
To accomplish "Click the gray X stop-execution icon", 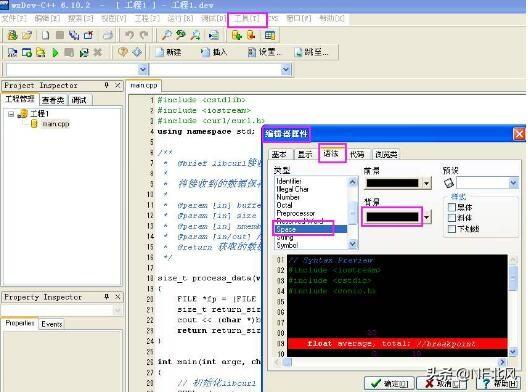I will click(x=98, y=52).
